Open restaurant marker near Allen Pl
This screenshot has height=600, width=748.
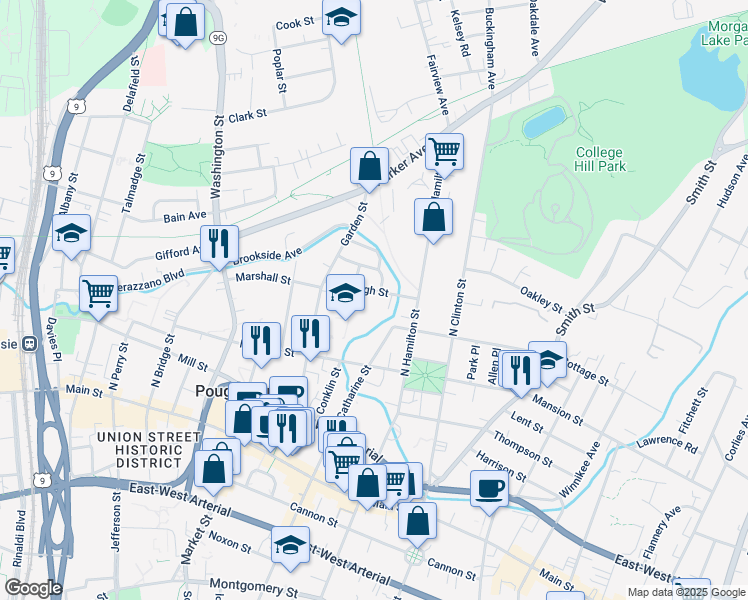tap(521, 371)
